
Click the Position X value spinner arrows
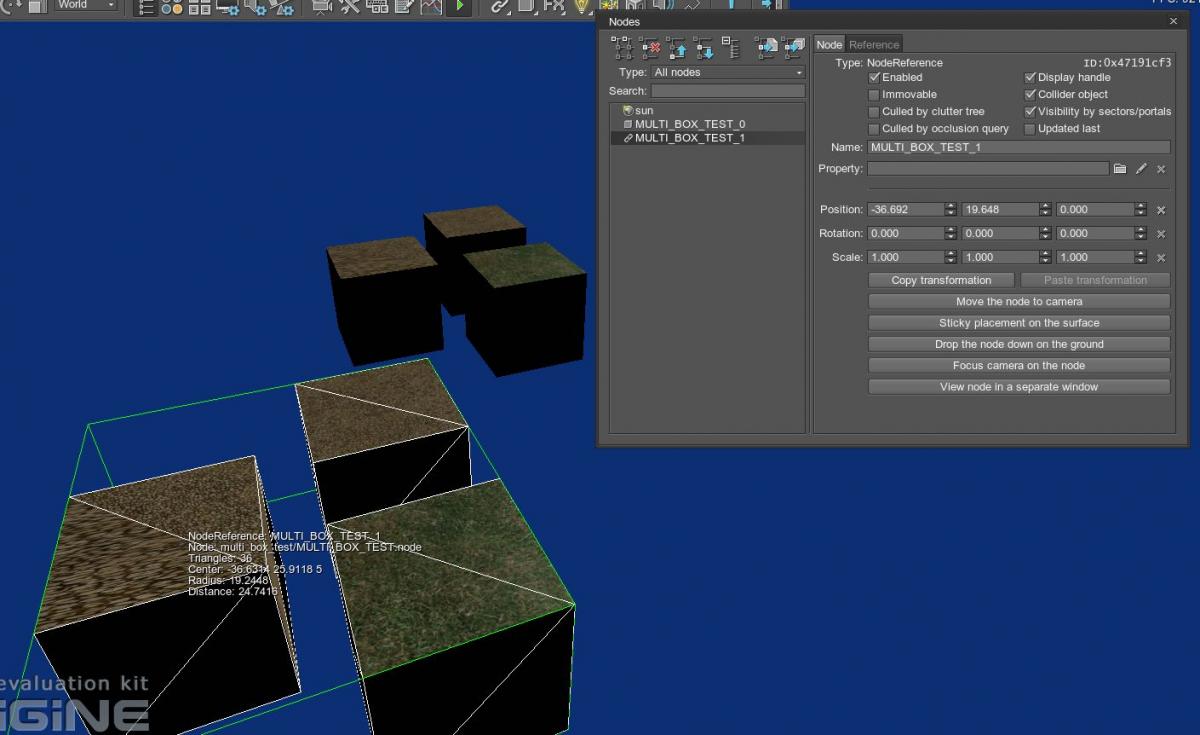click(x=950, y=210)
